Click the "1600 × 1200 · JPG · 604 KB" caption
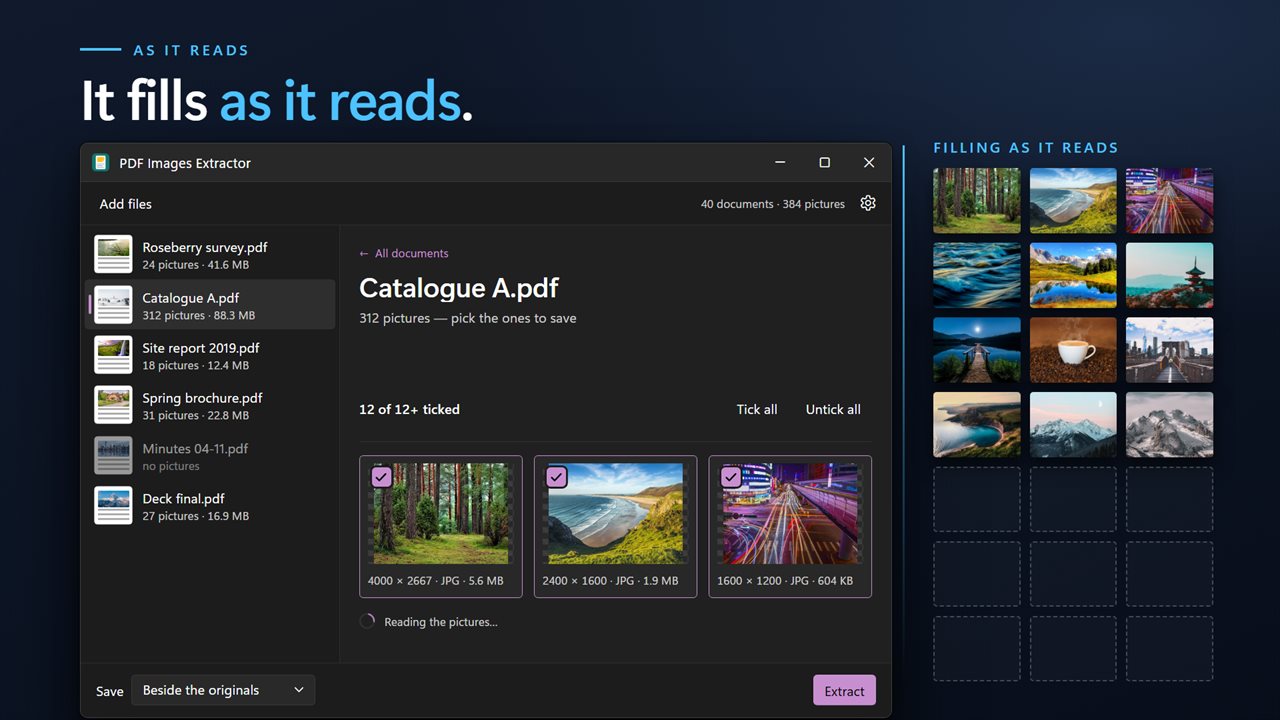Viewport: 1280px width, 720px height. coord(785,580)
